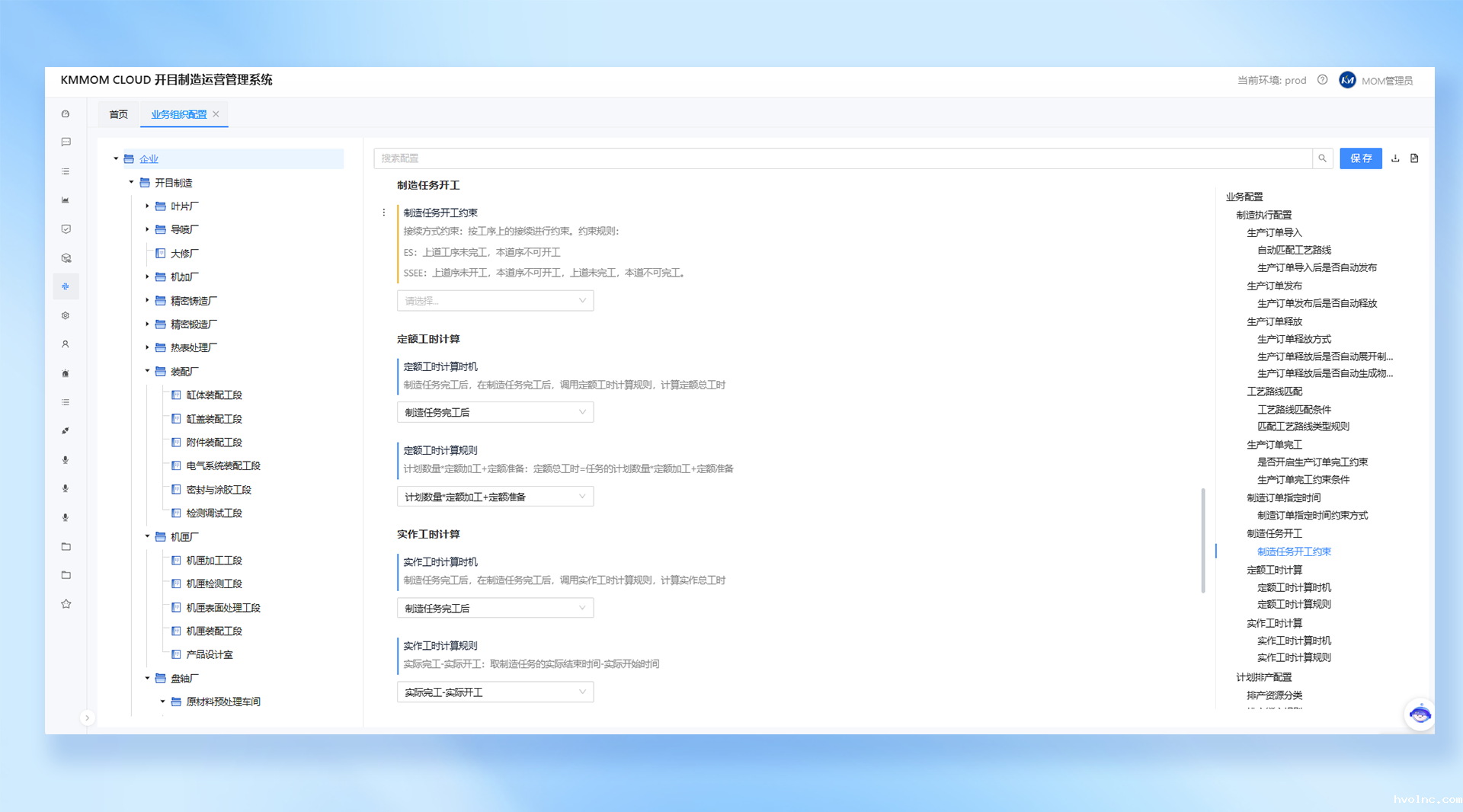The image size is (1463, 812).
Task: Click the 保存 button
Action: pyautogui.click(x=1360, y=158)
